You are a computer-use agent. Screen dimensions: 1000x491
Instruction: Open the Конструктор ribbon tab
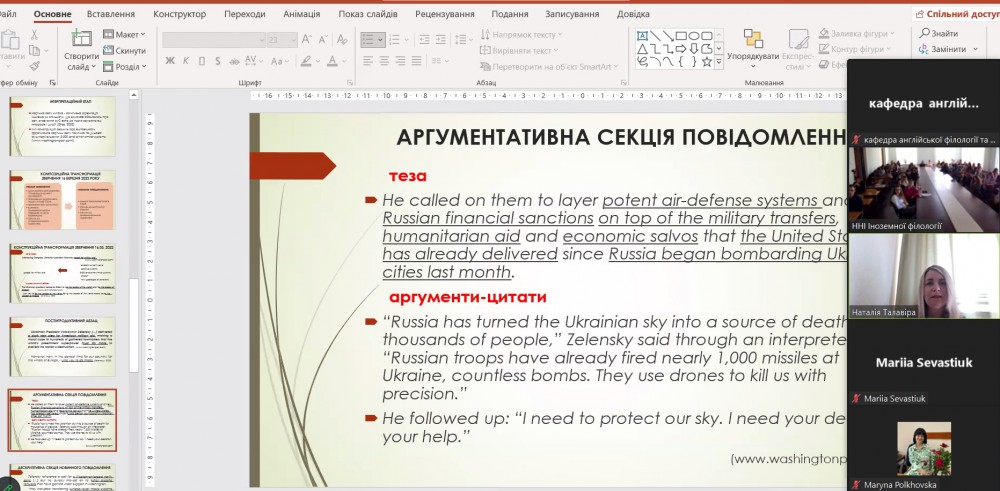(x=180, y=14)
